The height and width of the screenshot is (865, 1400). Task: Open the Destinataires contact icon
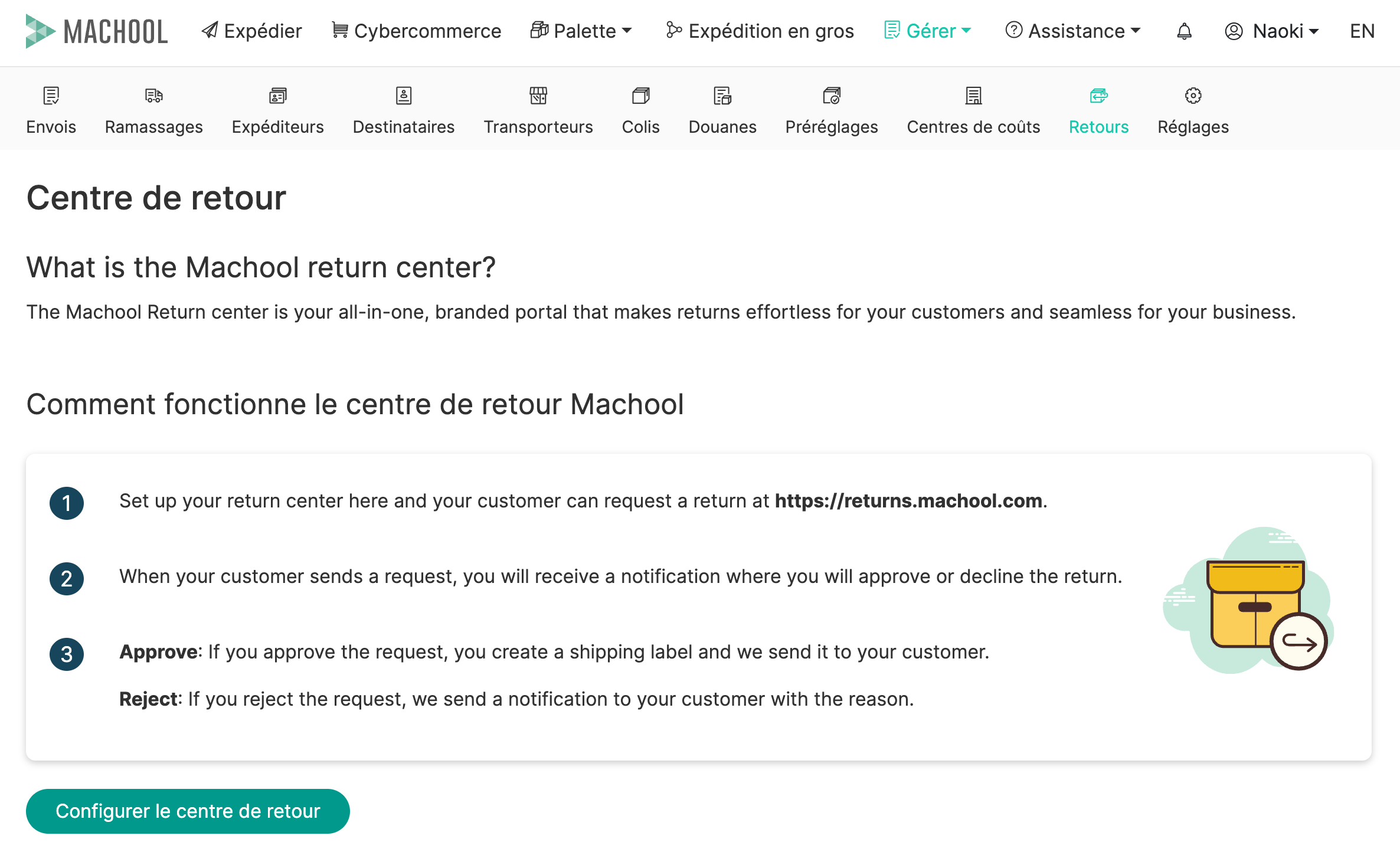pos(404,96)
